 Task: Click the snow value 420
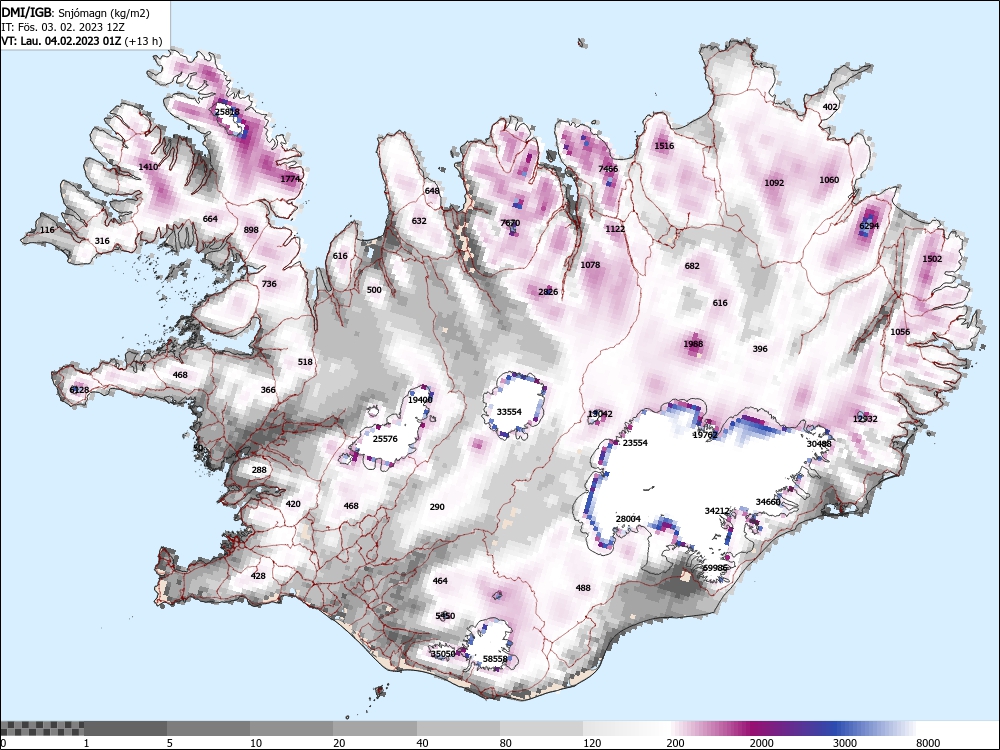coord(293,504)
